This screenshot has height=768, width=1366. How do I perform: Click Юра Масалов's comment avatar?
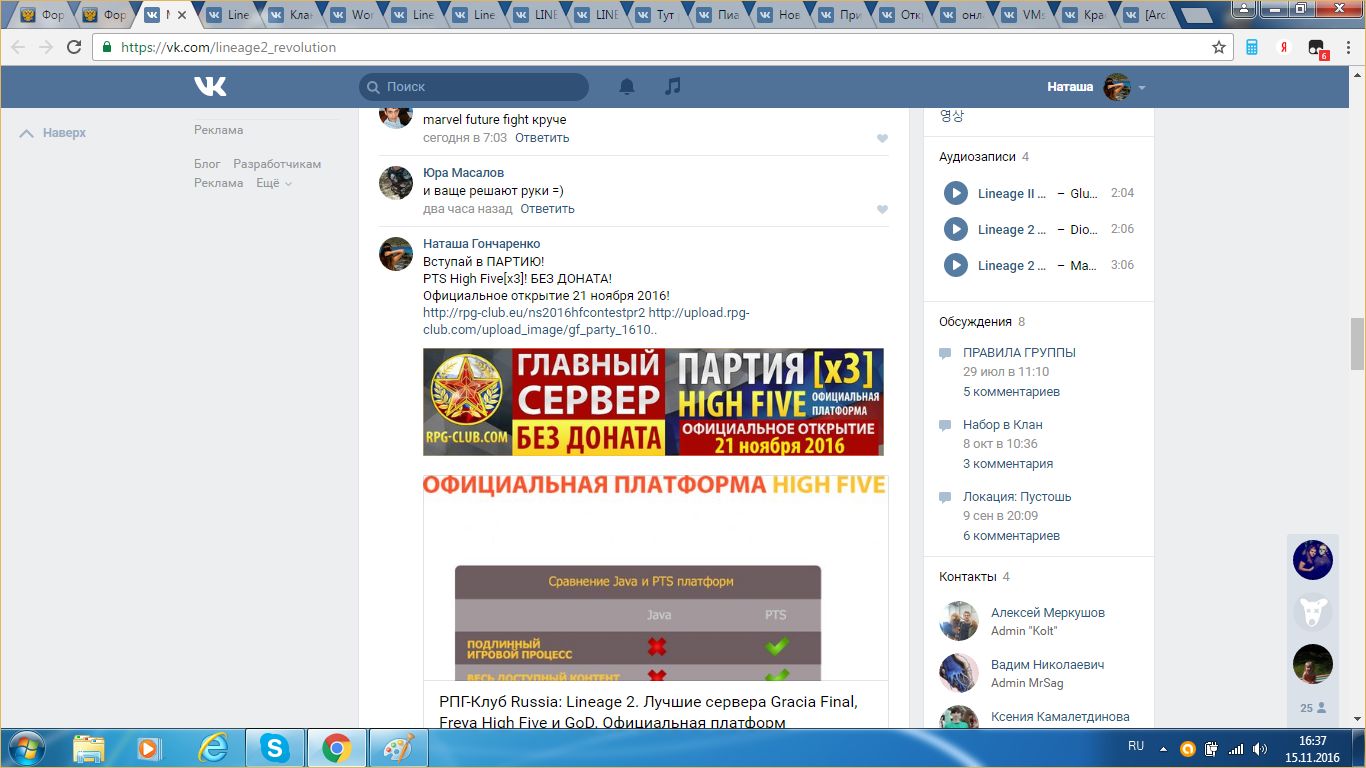pos(396,183)
